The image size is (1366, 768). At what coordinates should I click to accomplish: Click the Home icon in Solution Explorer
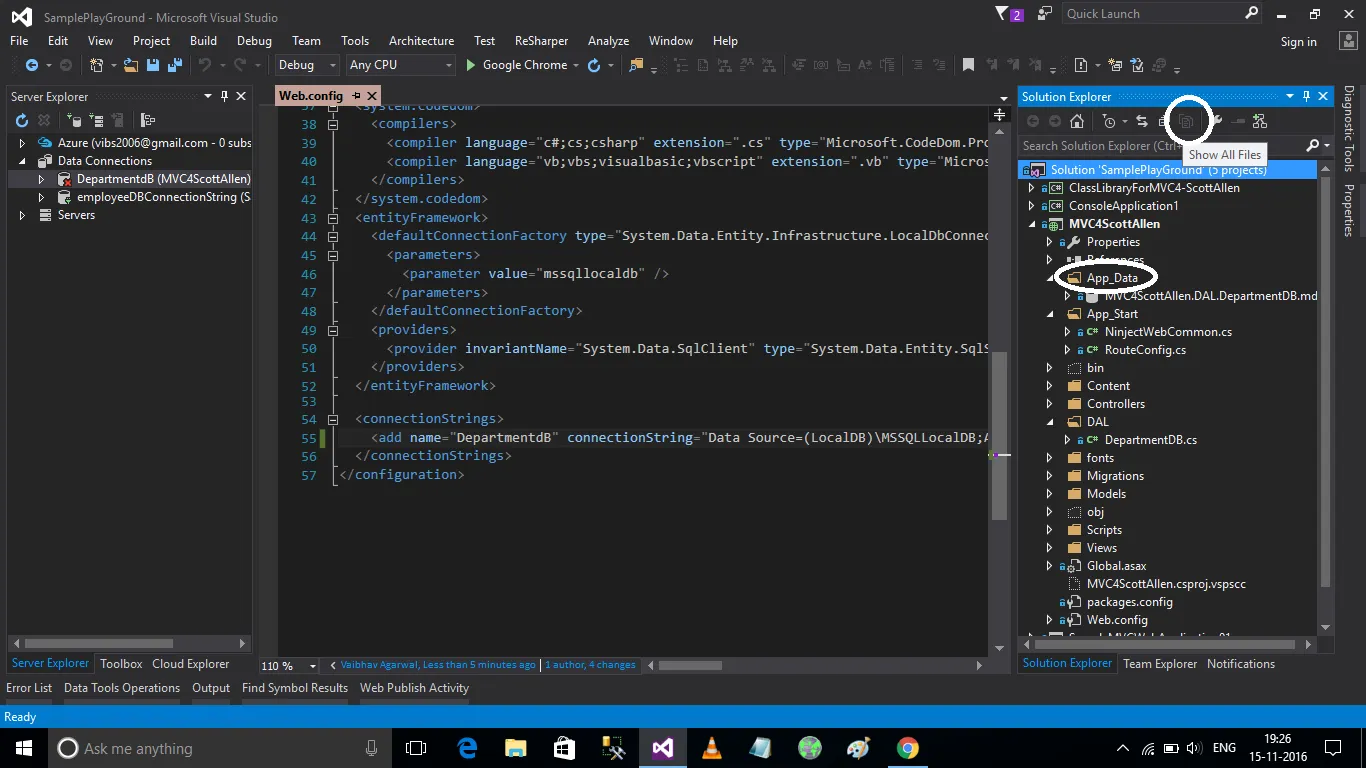pyautogui.click(x=1077, y=121)
